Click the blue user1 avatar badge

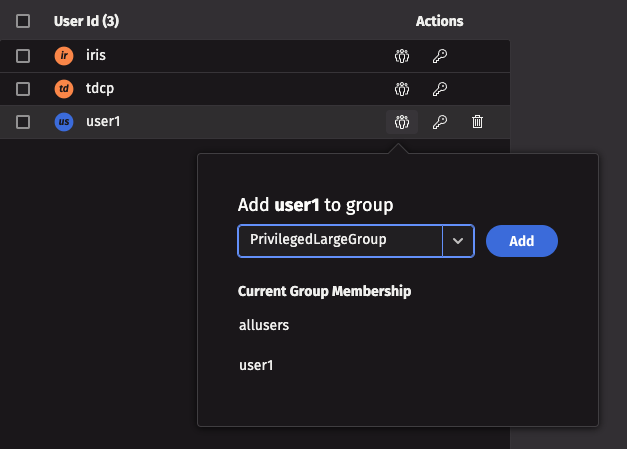(64, 122)
